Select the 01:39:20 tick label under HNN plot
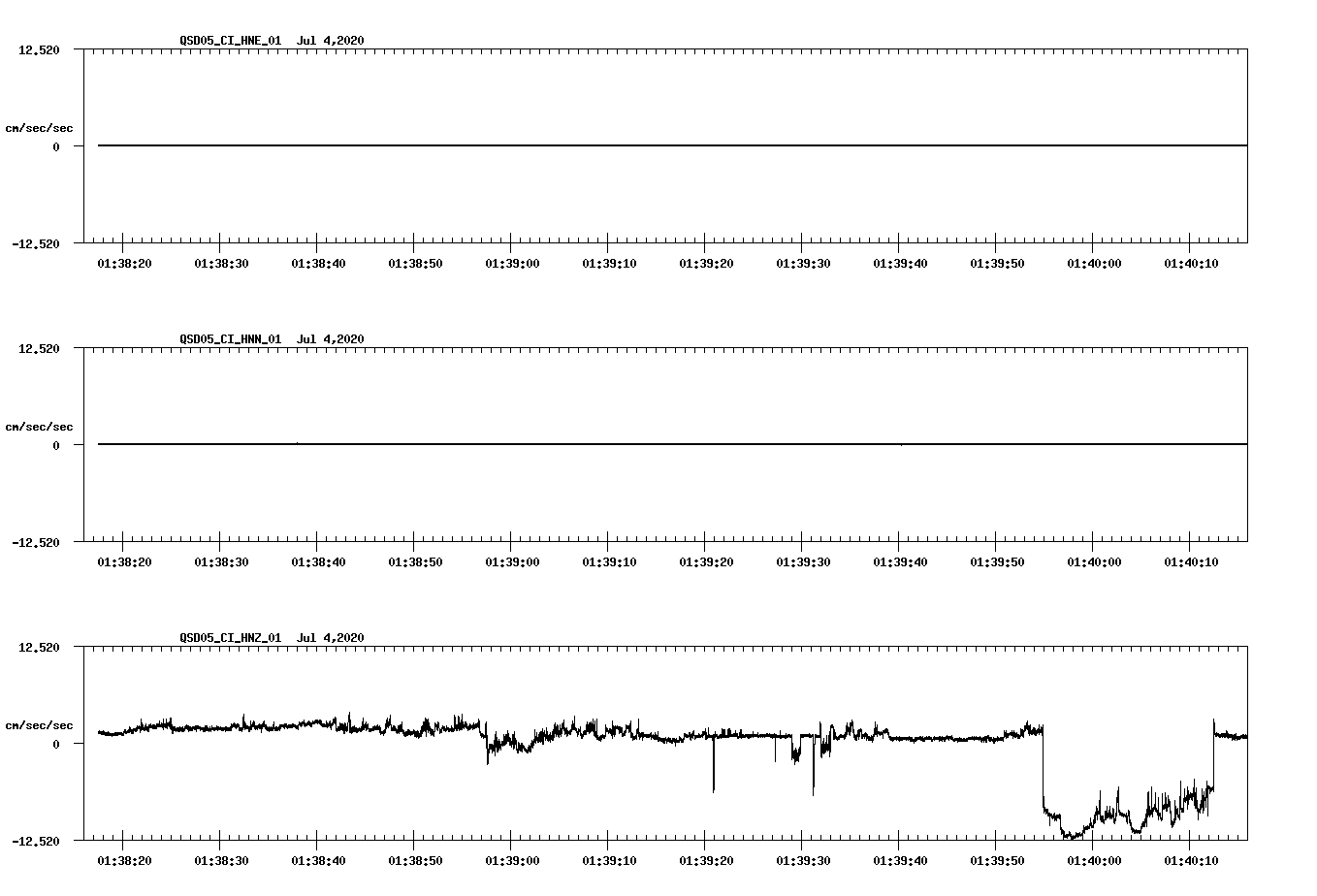Image resolution: width=1317 pixels, height=896 pixels. click(x=706, y=562)
